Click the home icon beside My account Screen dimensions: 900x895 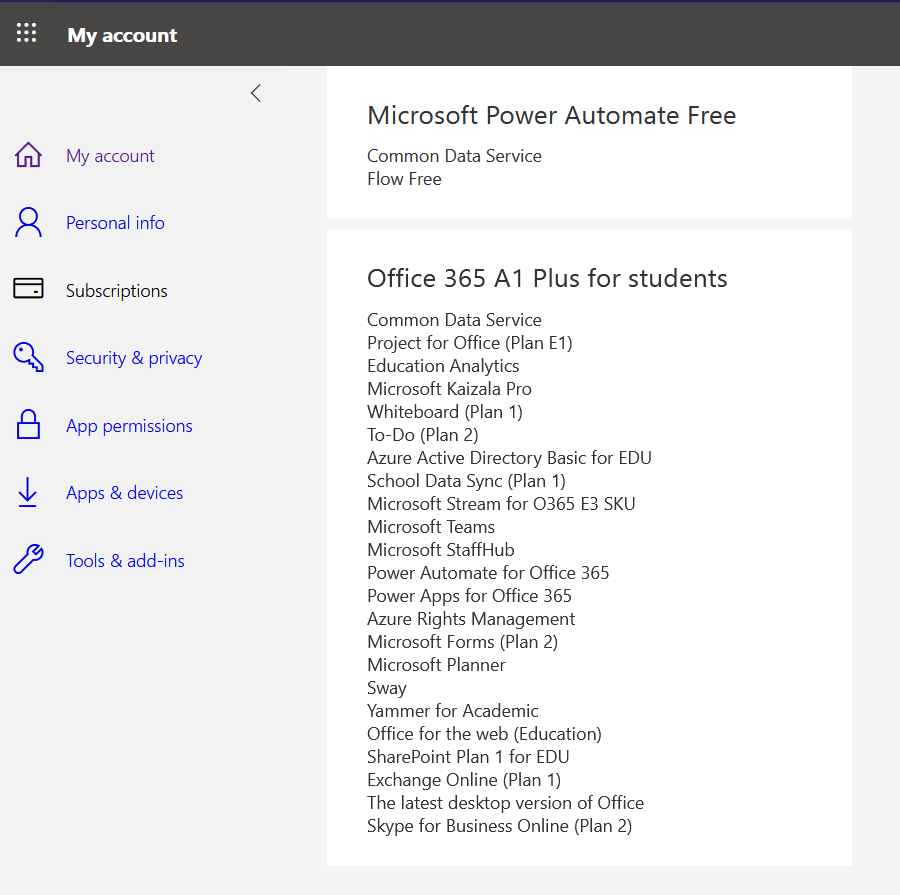pos(28,156)
